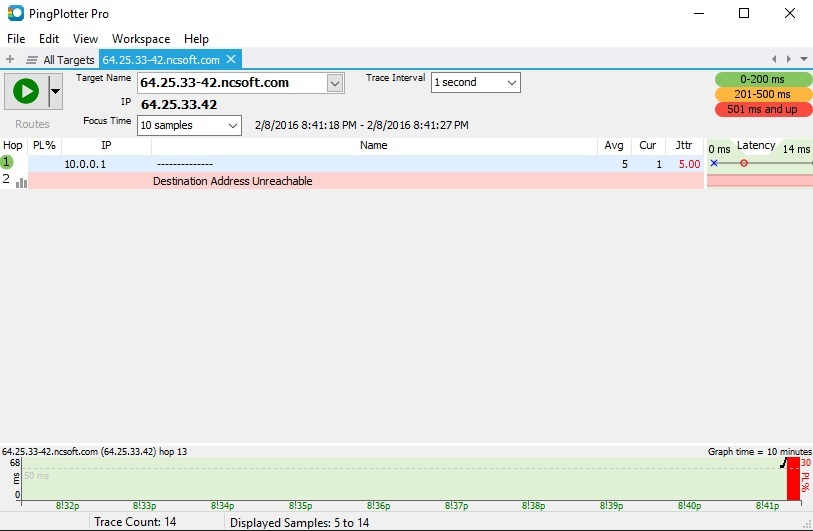This screenshot has width=813, height=531.
Task: Click the 0-200 ms green legend
Action: [762, 79]
